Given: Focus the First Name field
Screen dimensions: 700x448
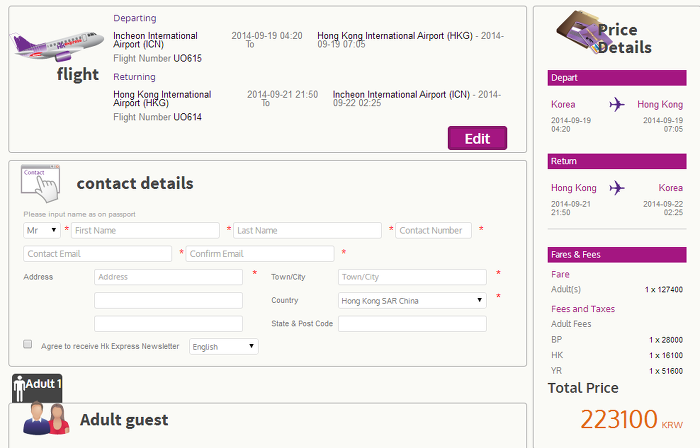Looking at the screenshot, I should click(145, 230).
